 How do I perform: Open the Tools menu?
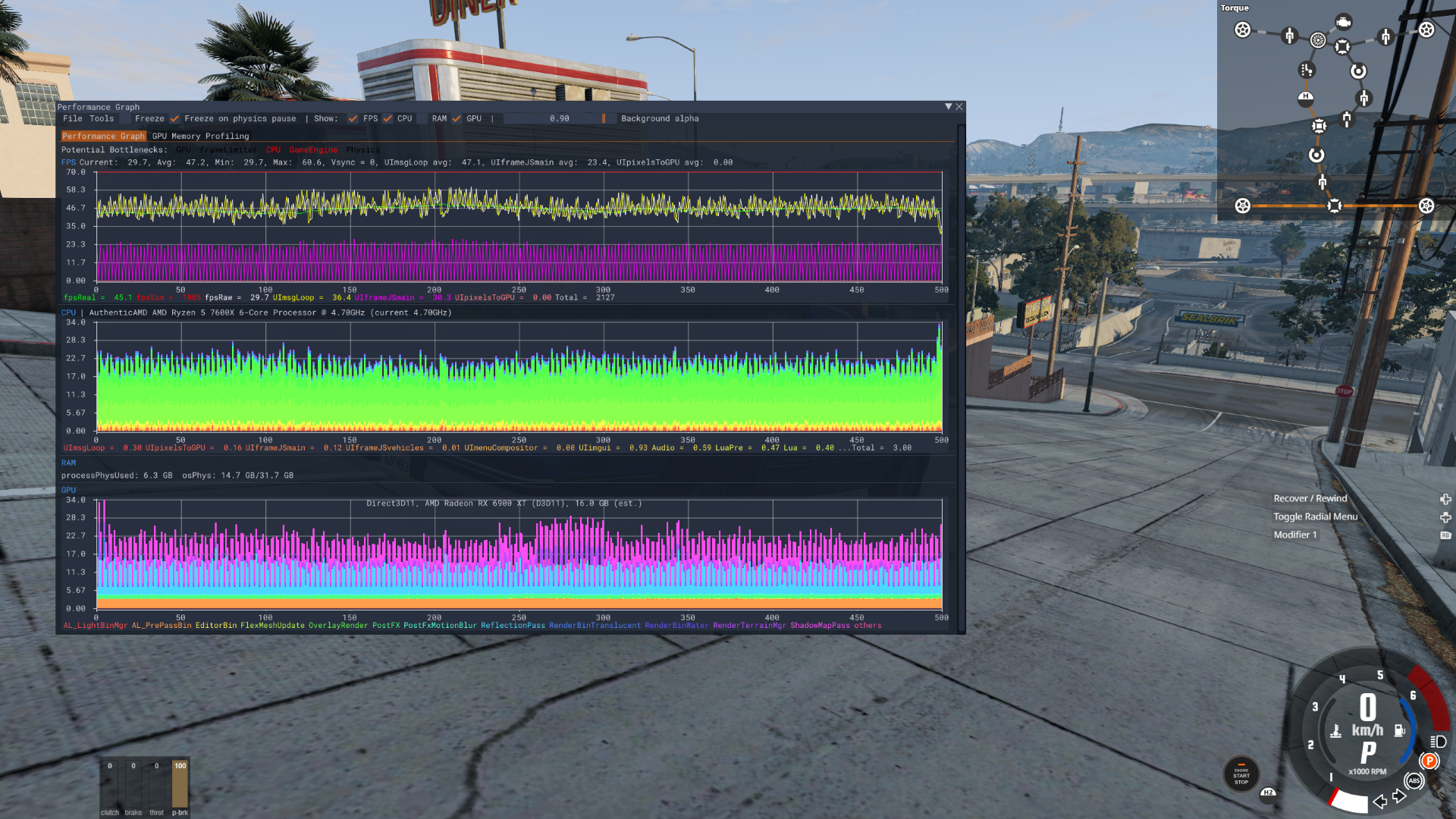(x=102, y=119)
